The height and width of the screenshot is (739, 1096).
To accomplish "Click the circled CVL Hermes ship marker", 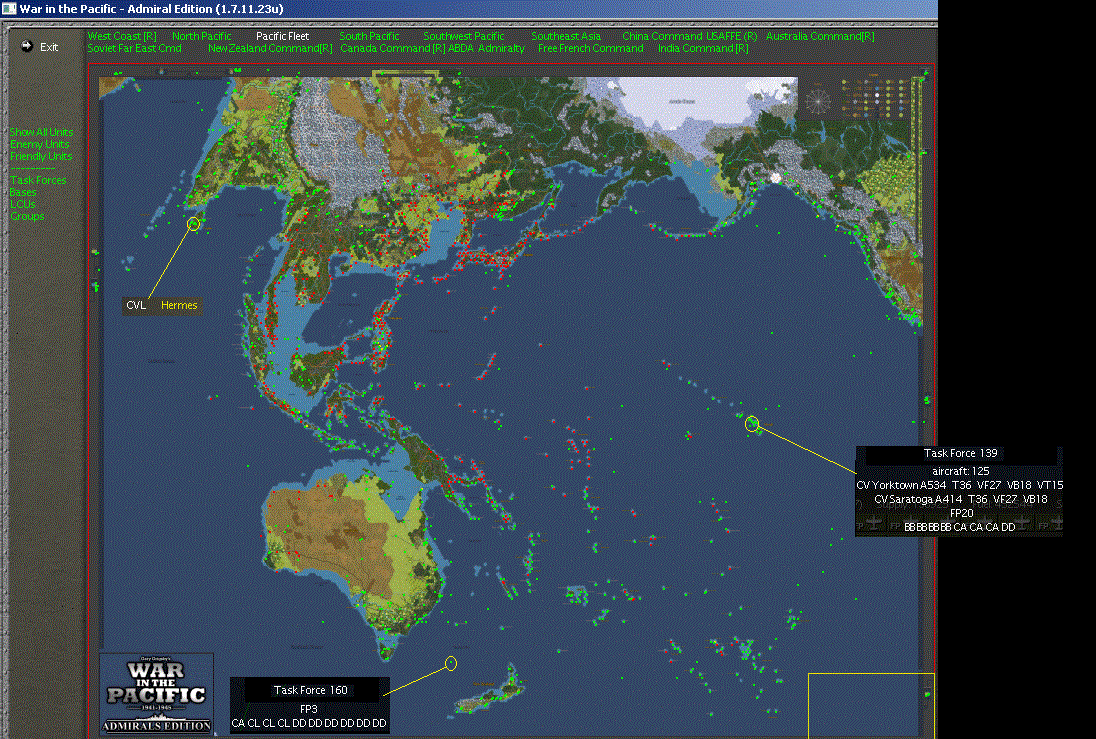I will point(194,224).
